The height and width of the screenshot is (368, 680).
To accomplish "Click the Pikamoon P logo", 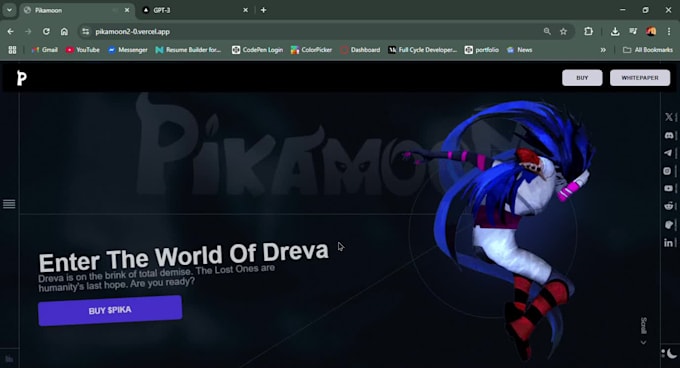I will tap(21, 78).
